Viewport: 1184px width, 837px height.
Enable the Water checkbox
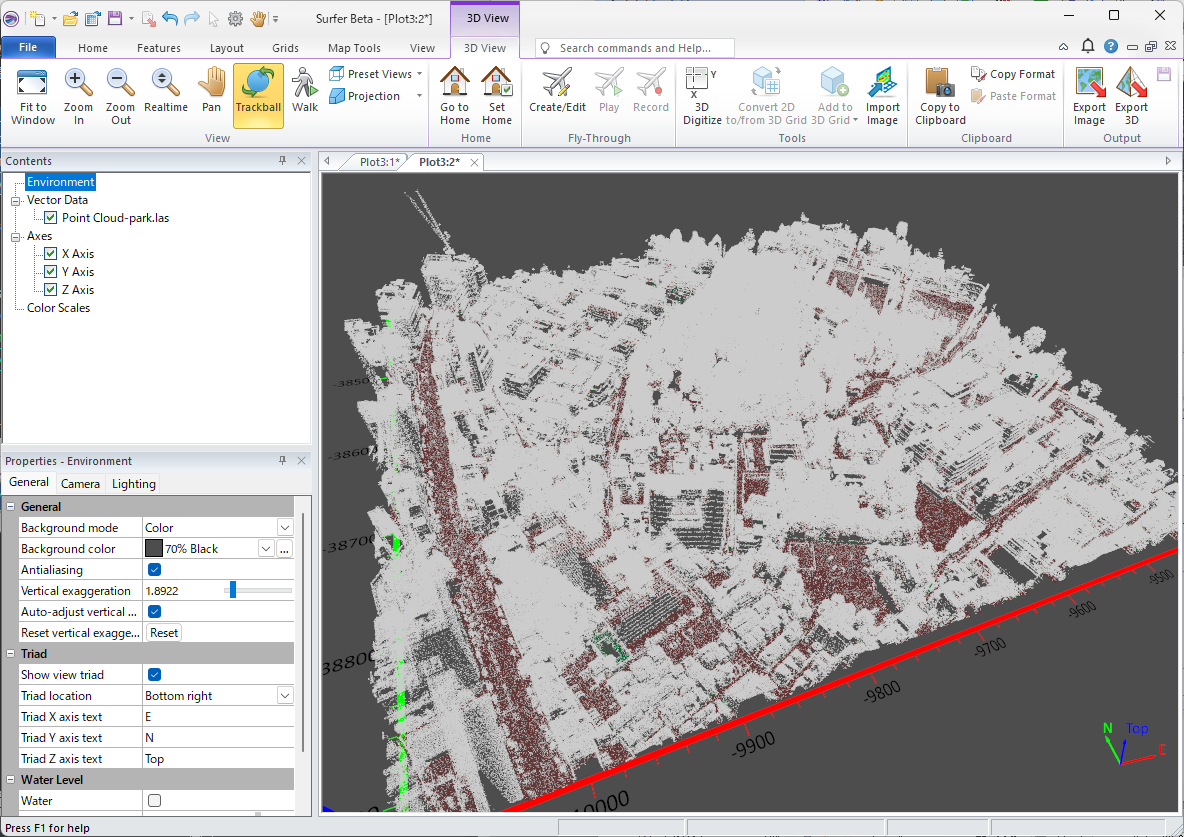(x=155, y=801)
